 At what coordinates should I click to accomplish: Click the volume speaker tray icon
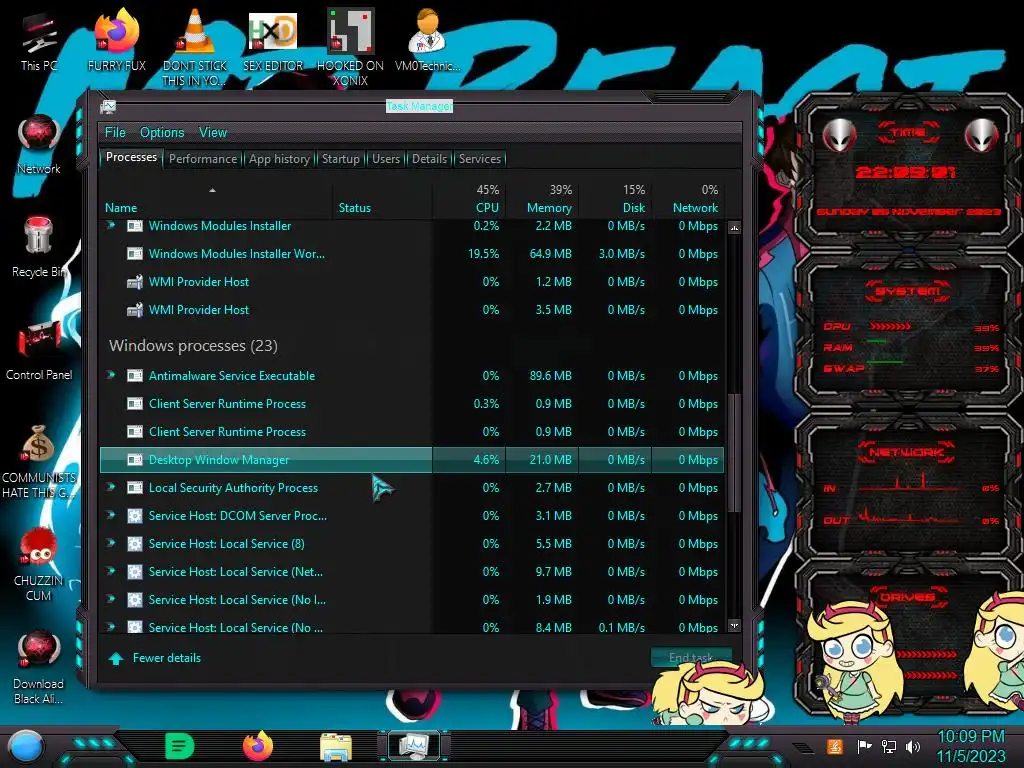tap(913, 746)
